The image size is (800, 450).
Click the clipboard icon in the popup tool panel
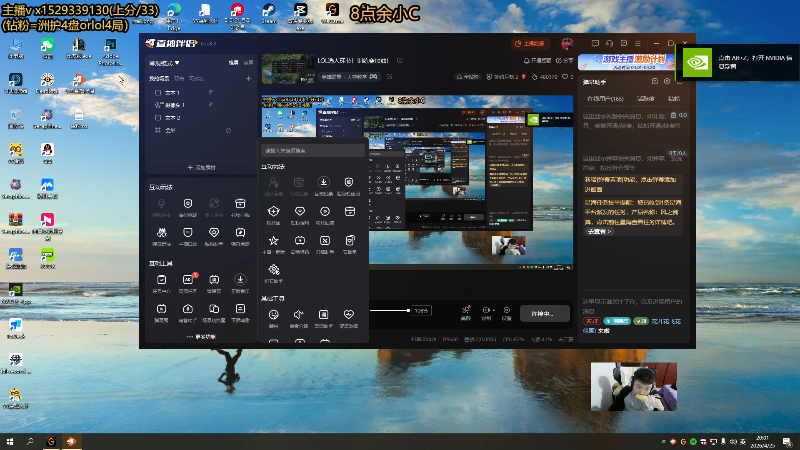pos(350,240)
